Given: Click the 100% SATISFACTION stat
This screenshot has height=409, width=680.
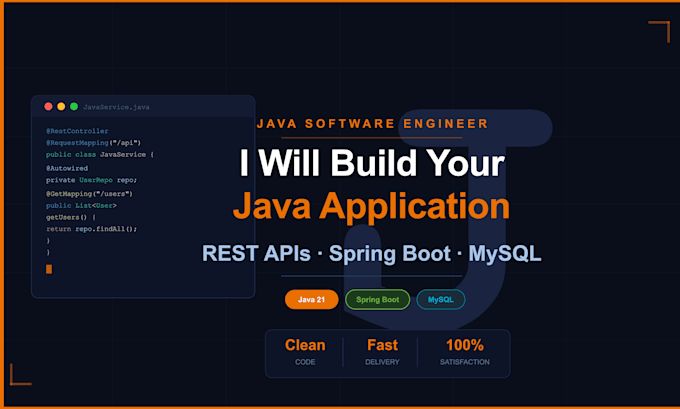Looking at the screenshot, I should click(x=464, y=353).
